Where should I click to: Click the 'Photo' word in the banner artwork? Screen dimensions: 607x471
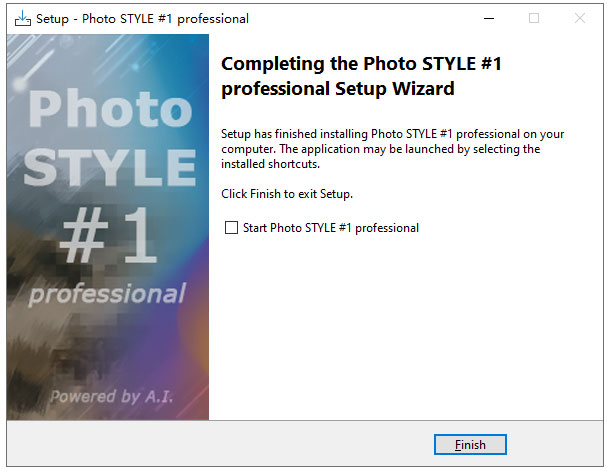(110, 108)
